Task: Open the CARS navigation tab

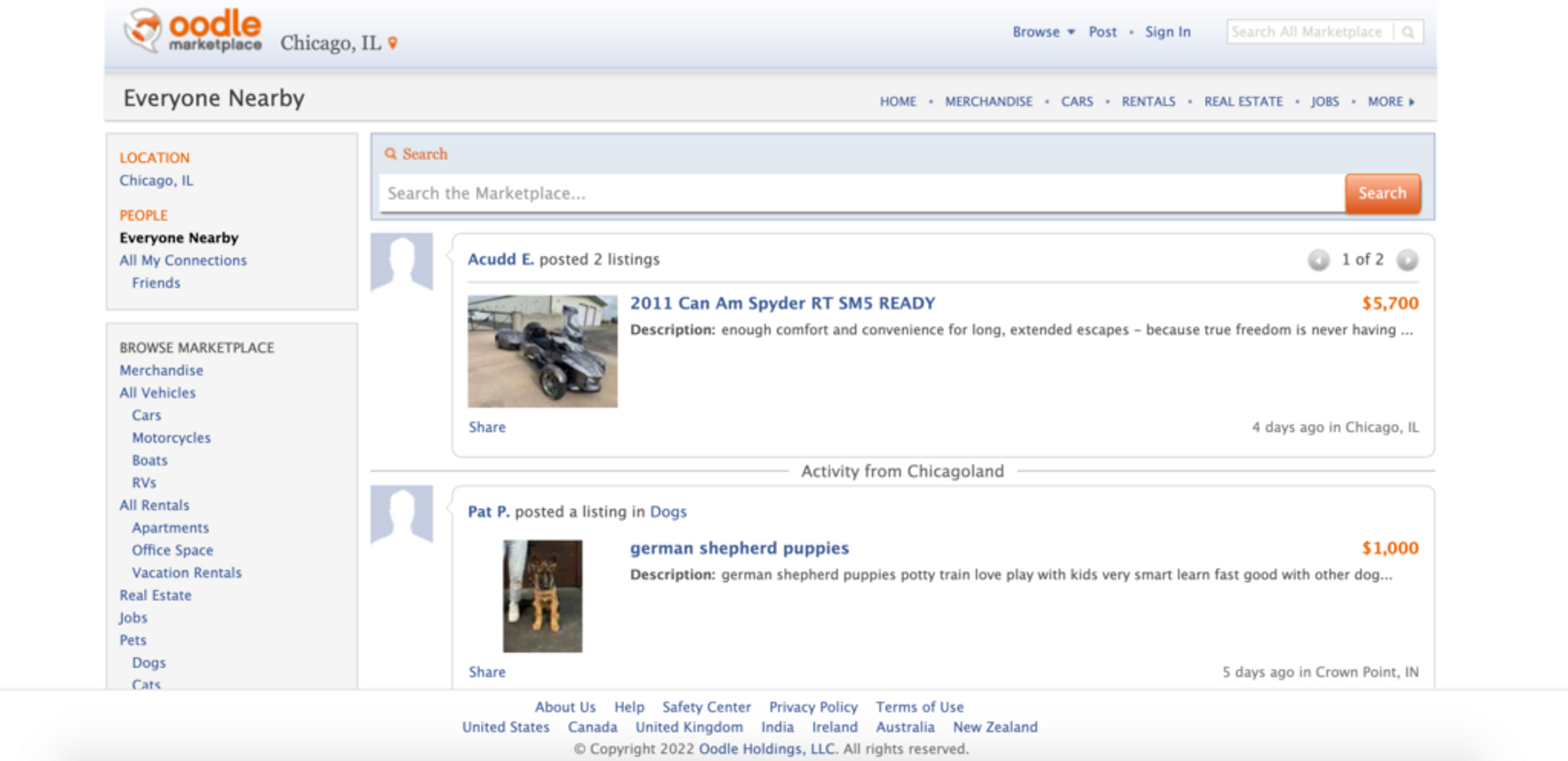Action: click(x=1076, y=101)
